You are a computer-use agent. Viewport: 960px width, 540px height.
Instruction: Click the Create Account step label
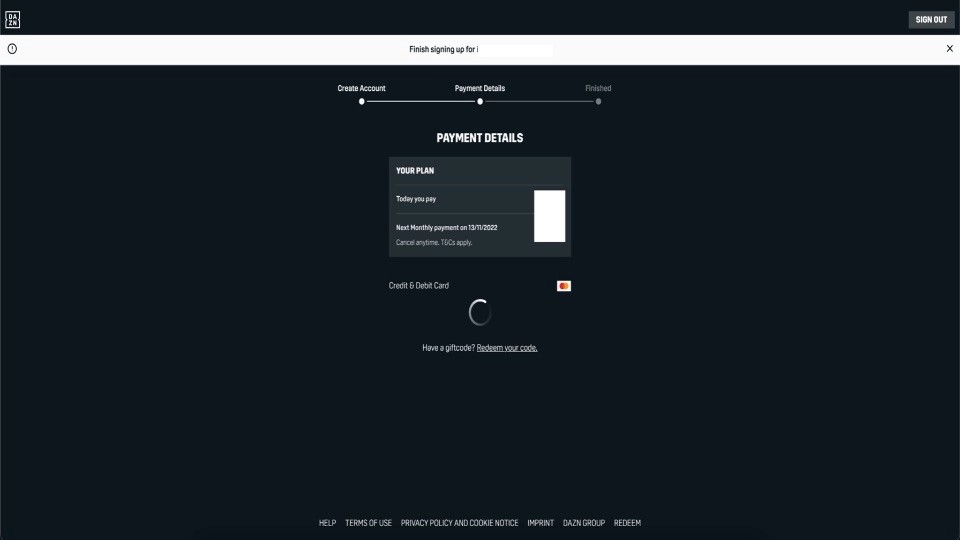coord(361,88)
